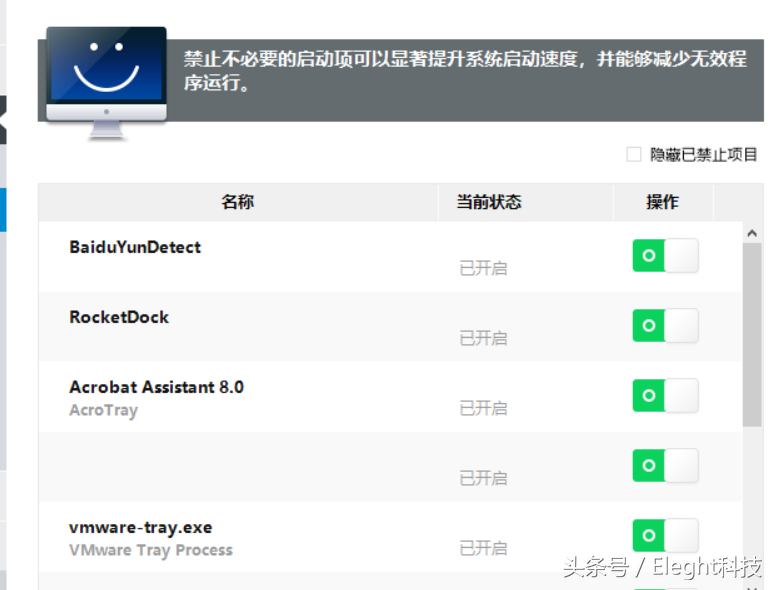Image resolution: width=777 pixels, height=590 pixels.
Task: Click 已开启 status in vmware-tray.exe row
Action: 483,548
